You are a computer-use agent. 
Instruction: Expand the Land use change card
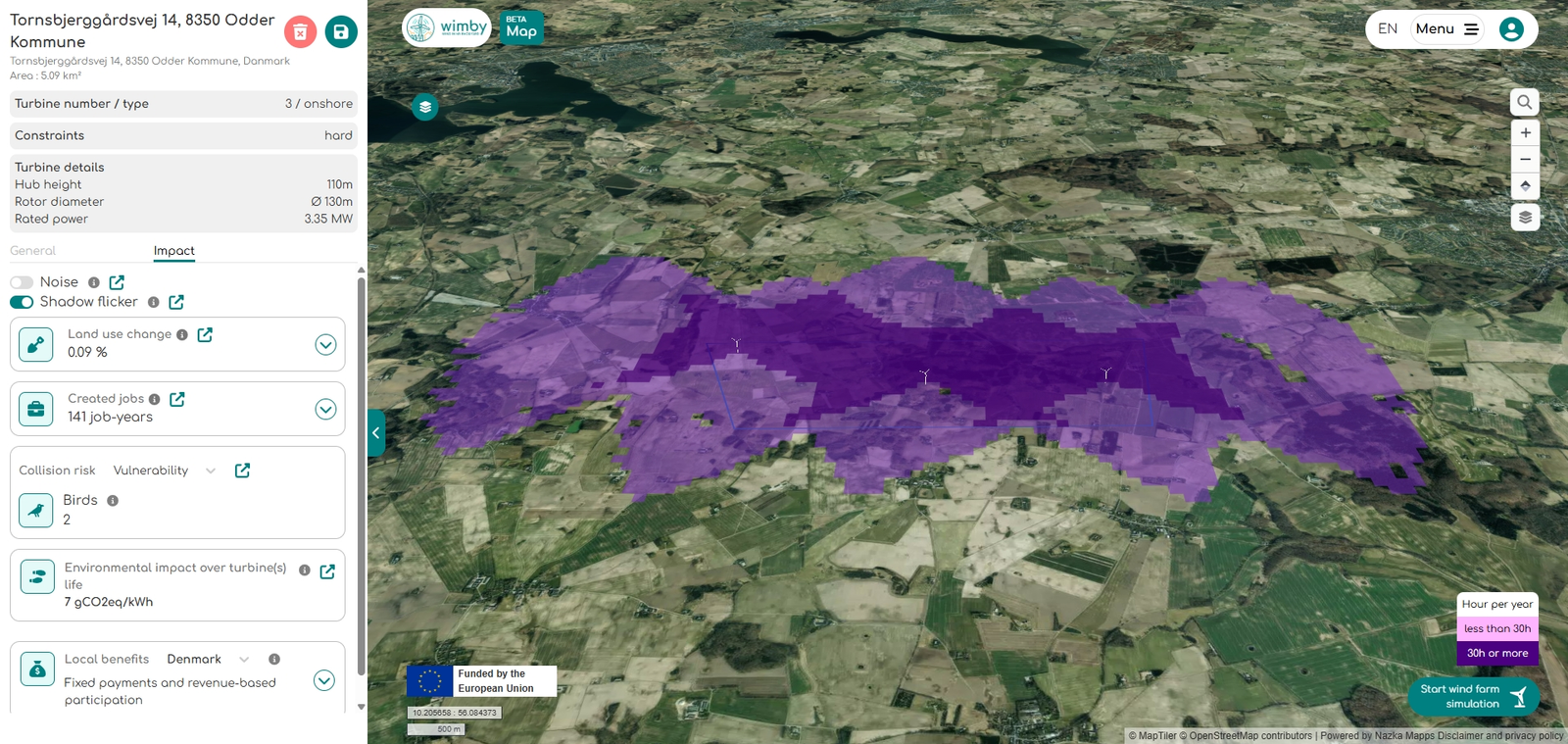pyautogui.click(x=326, y=344)
